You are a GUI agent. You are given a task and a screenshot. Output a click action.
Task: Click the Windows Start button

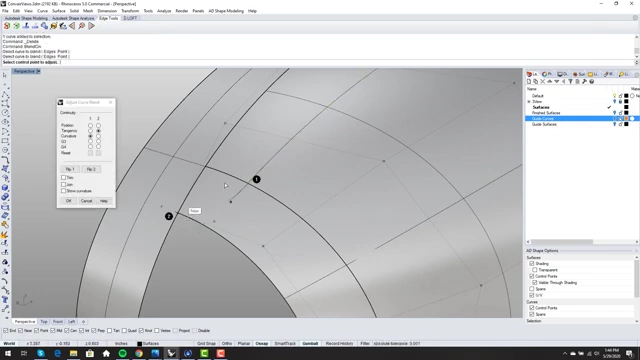point(8,353)
